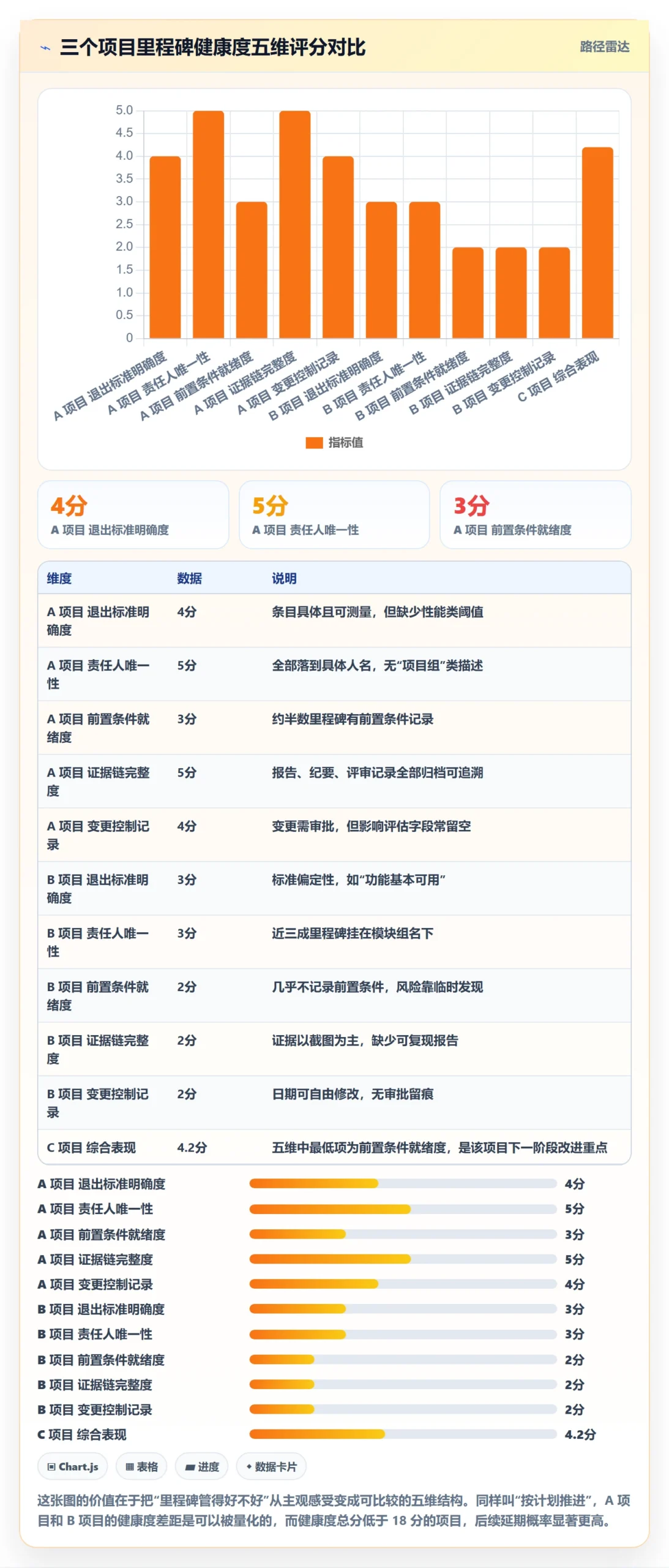Click the A 项目 证据链完整度 cell in the table
Viewport: 669px width, 1568px height.
pos(99,782)
